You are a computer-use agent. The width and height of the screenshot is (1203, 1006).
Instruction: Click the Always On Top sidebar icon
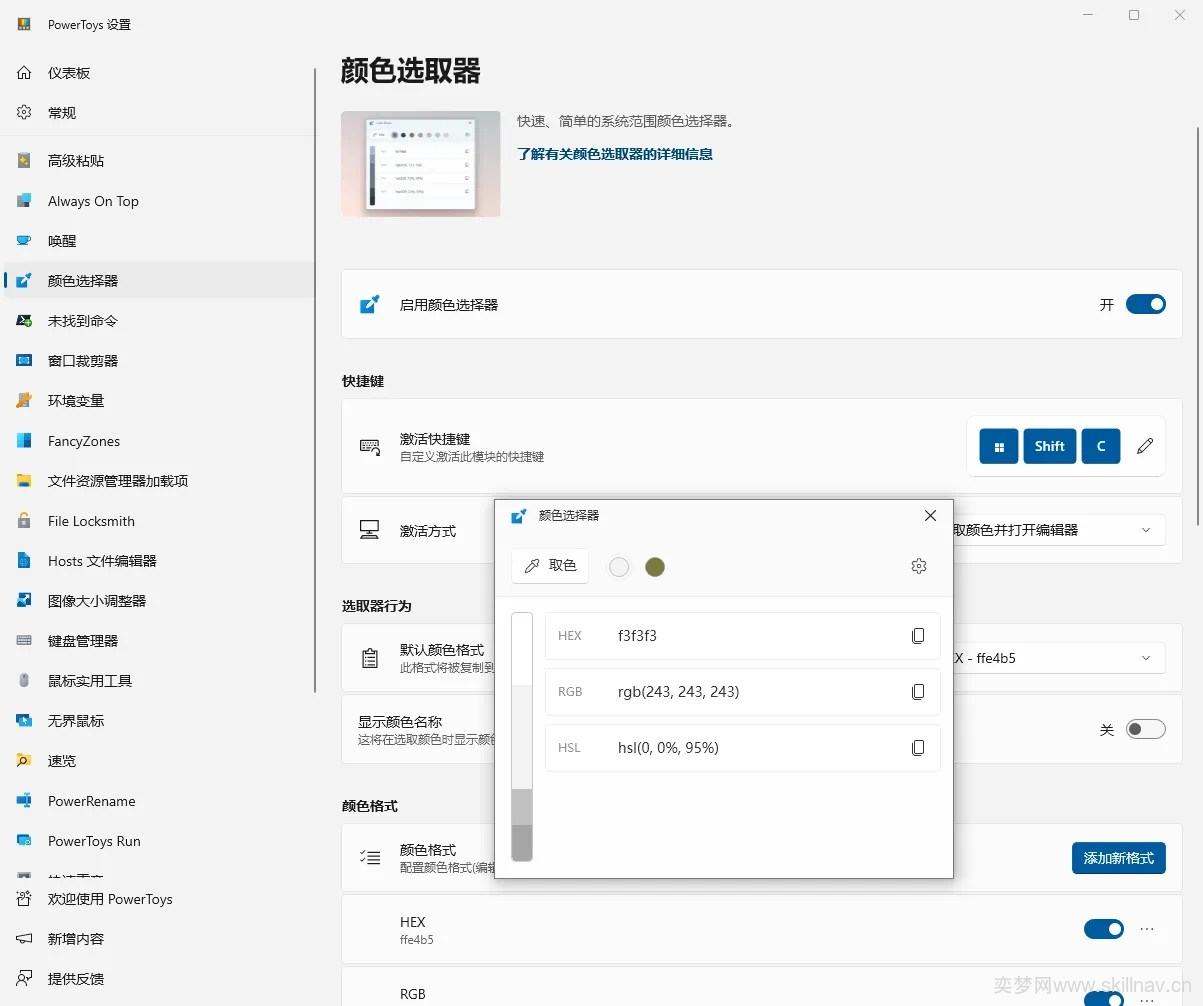point(24,201)
